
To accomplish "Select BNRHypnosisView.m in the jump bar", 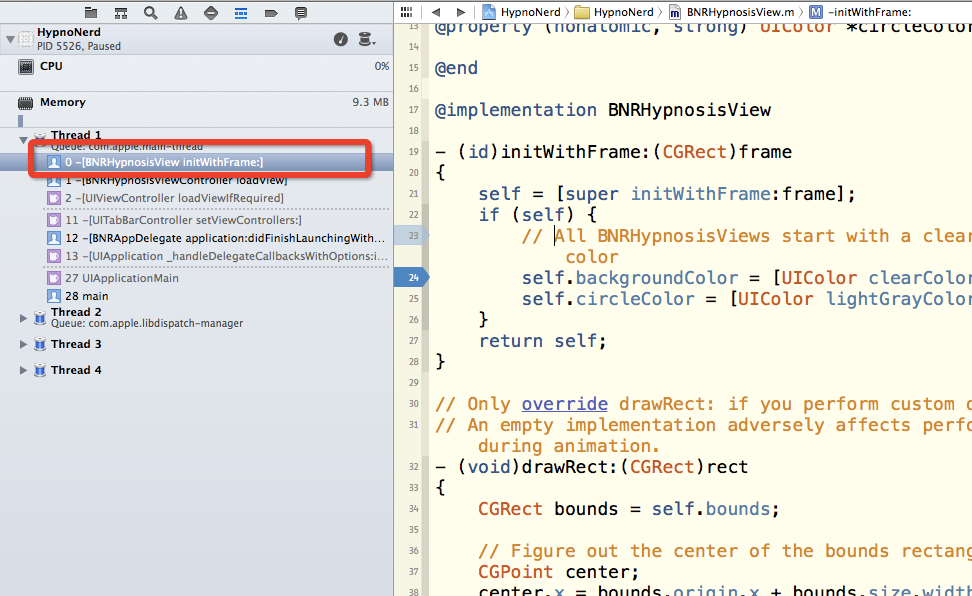I will pyautogui.click(x=731, y=12).
